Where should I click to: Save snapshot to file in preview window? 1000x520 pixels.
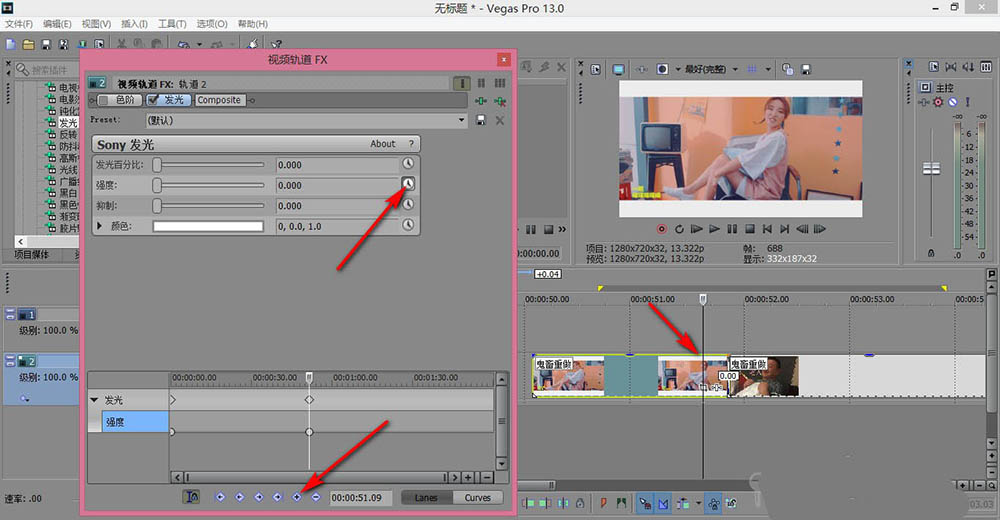[805, 69]
